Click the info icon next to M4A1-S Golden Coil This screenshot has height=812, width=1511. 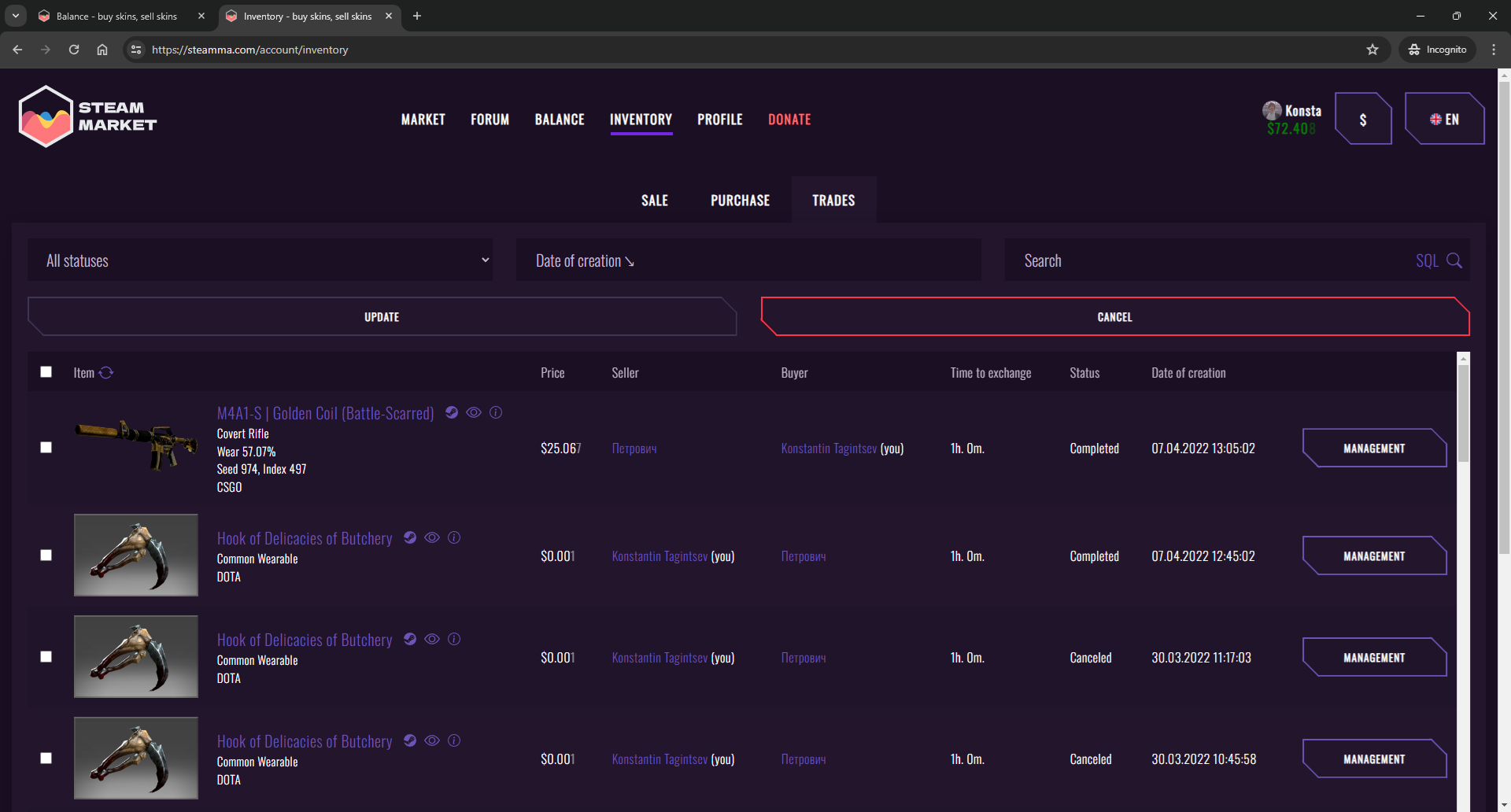pos(496,412)
